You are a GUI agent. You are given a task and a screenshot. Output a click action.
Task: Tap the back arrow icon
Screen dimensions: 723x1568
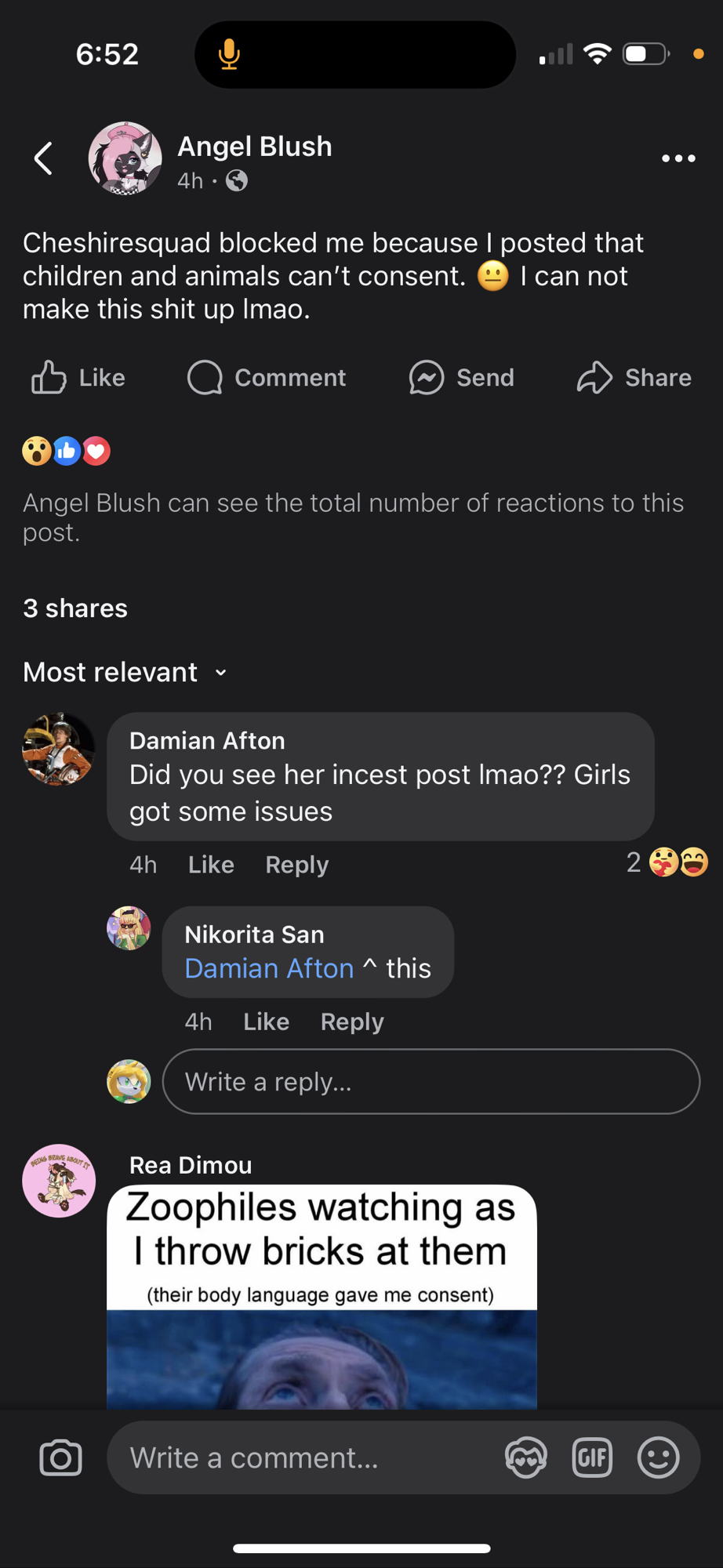(x=43, y=158)
